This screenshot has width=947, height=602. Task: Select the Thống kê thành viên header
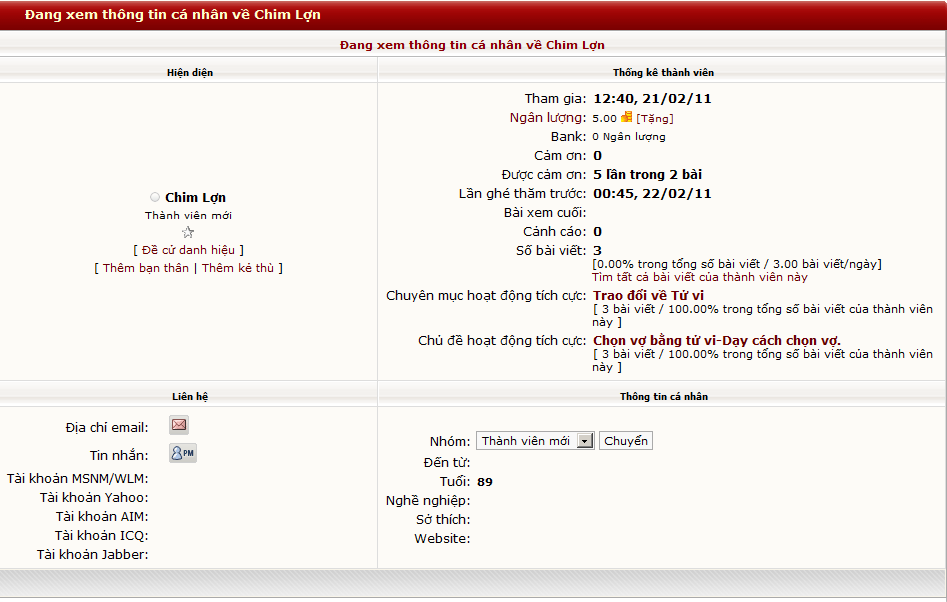click(x=662, y=72)
